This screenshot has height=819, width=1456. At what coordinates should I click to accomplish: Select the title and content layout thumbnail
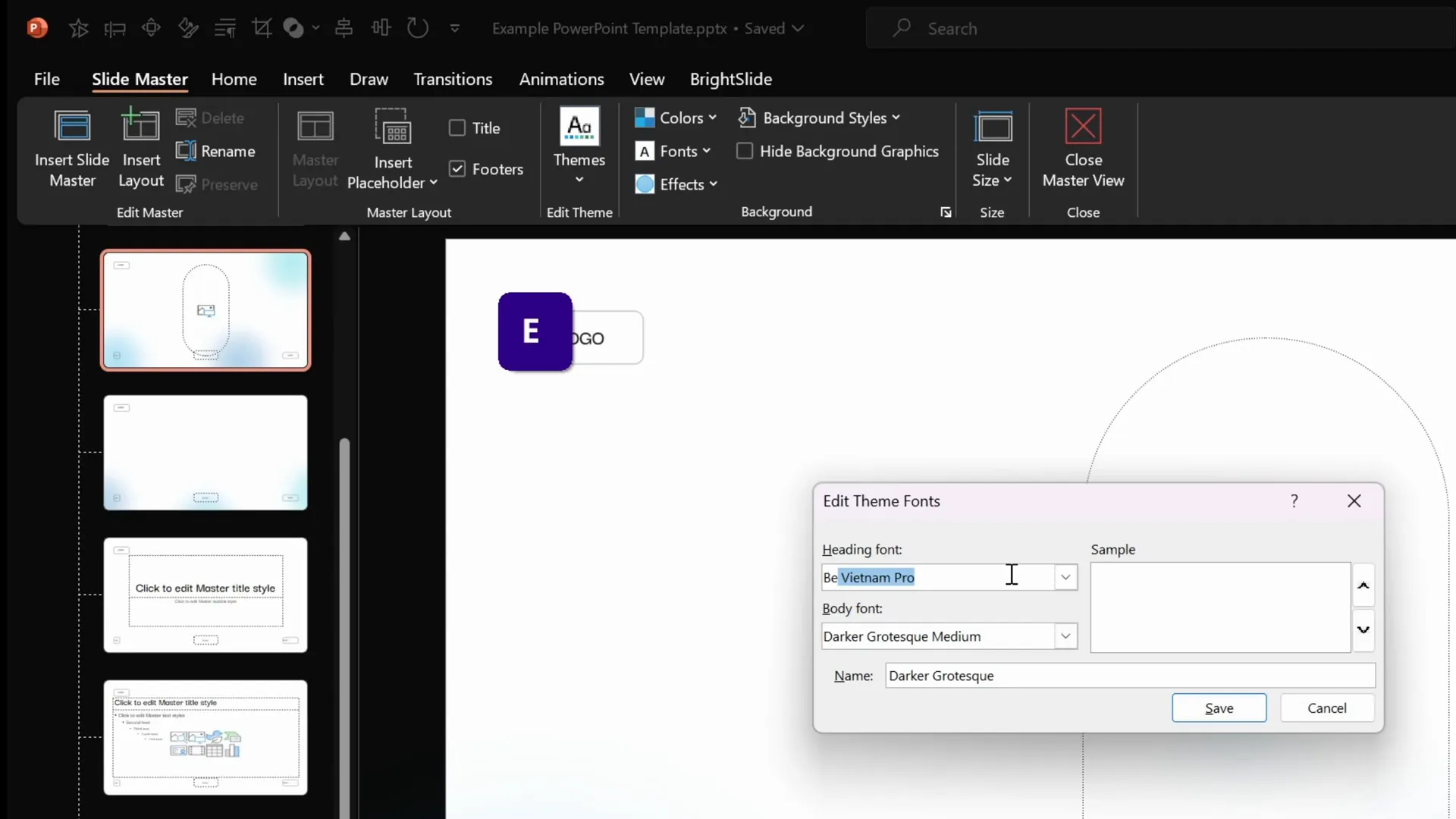click(x=206, y=738)
